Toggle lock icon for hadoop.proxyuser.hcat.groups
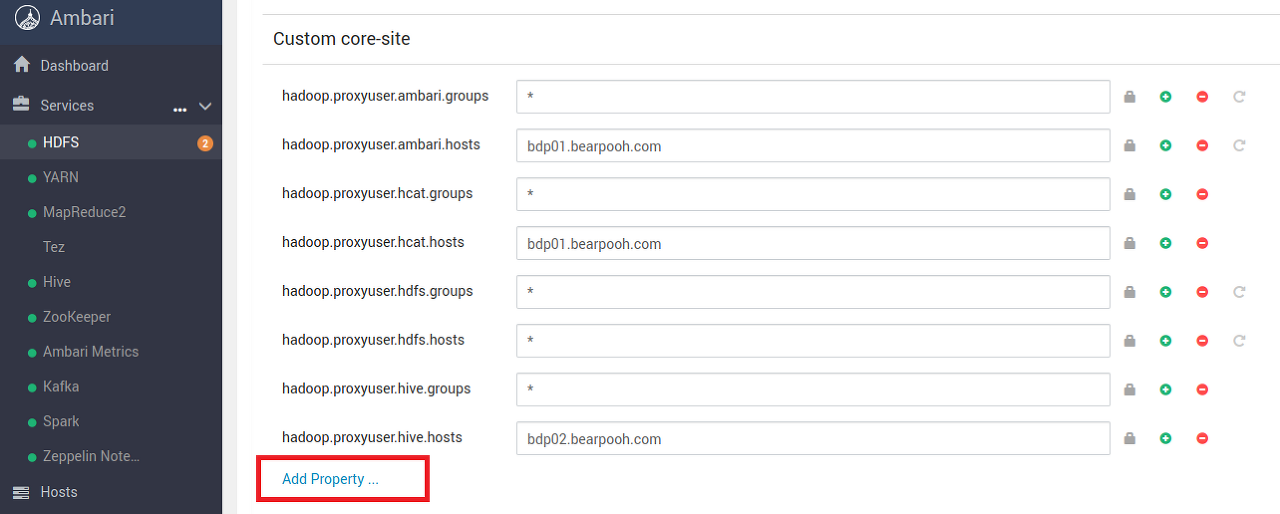 (x=1129, y=194)
